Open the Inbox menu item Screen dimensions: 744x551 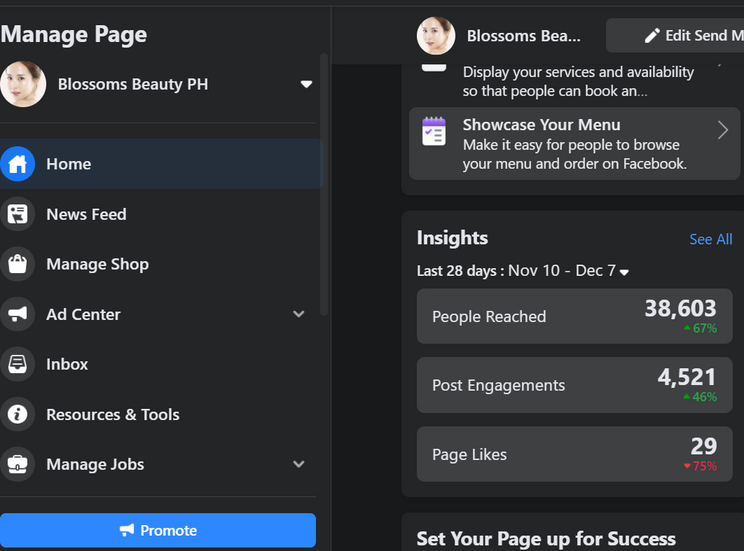(161, 364)
